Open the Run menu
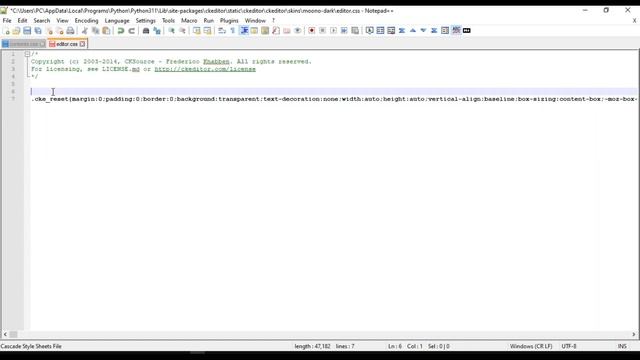This screenshot has width=640, height=360. click(209, 20)
